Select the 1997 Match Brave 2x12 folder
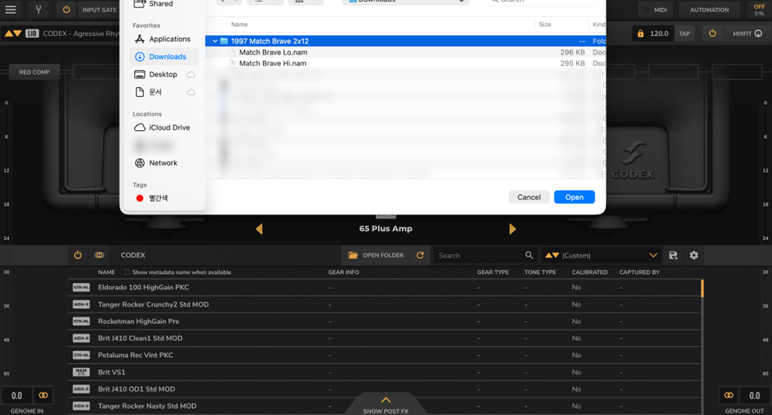772x415 pixels. pyautogui.click(x=405, y=41)
